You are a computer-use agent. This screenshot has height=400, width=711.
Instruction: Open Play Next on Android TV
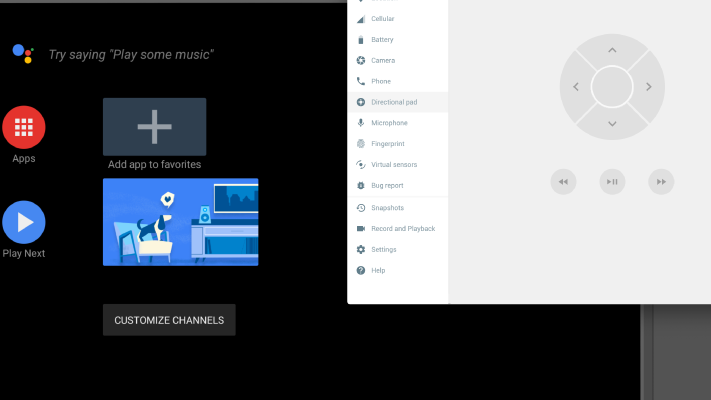24,222
